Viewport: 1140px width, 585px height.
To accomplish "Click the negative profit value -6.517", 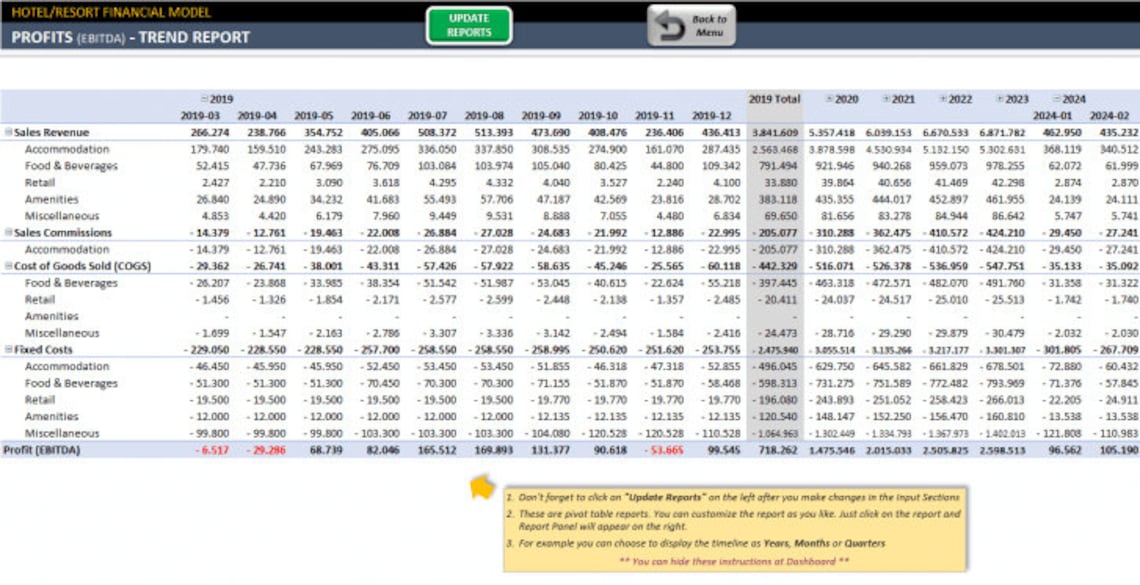I will pyautogui.click(x=212, y=450).
